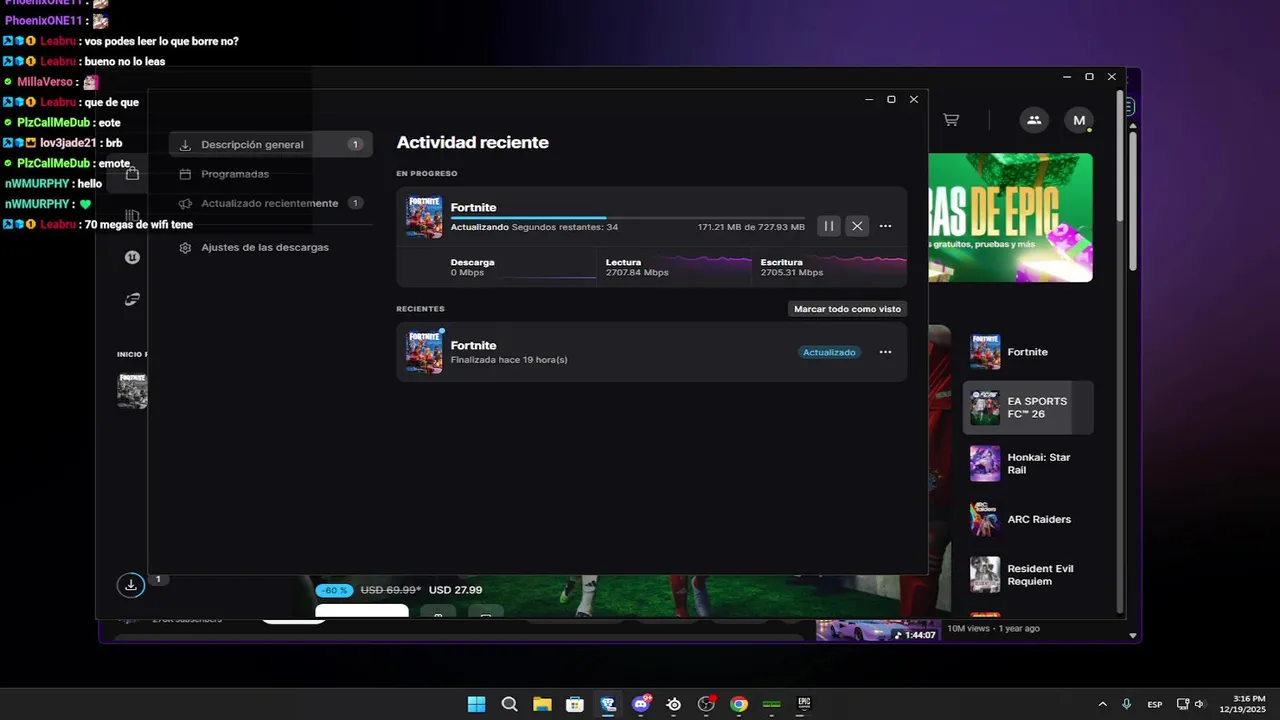The height and width of the screenshot is (720, 1280).
Task: Click the MillaVerso username in chat
Action: click(x=45, y=82)
